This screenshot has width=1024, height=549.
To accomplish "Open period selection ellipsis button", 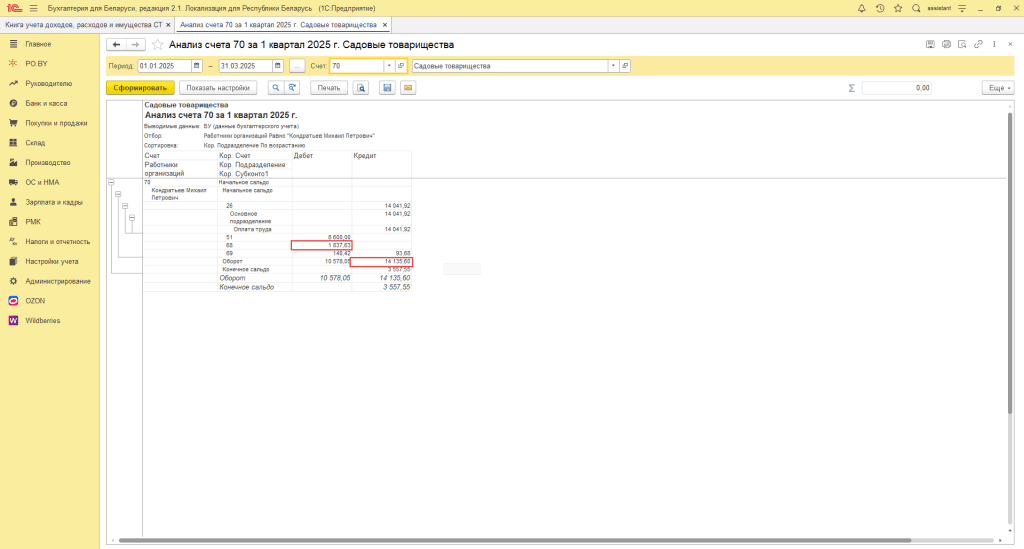I will tap(296, 66).
